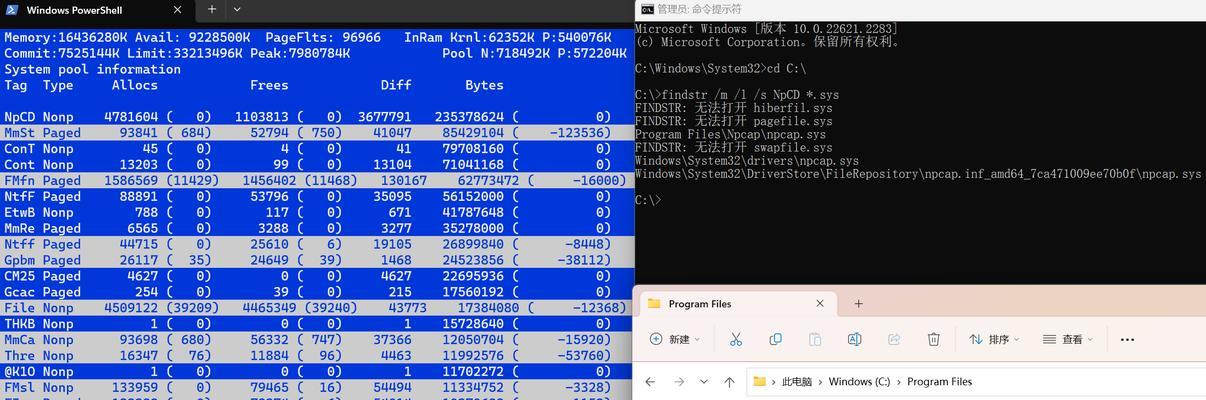Click 'Windows\System32\drivers\npcap.sys' output line
Image resolution: width=1206 pixels, height=400 pixels.
coord(747,160)
